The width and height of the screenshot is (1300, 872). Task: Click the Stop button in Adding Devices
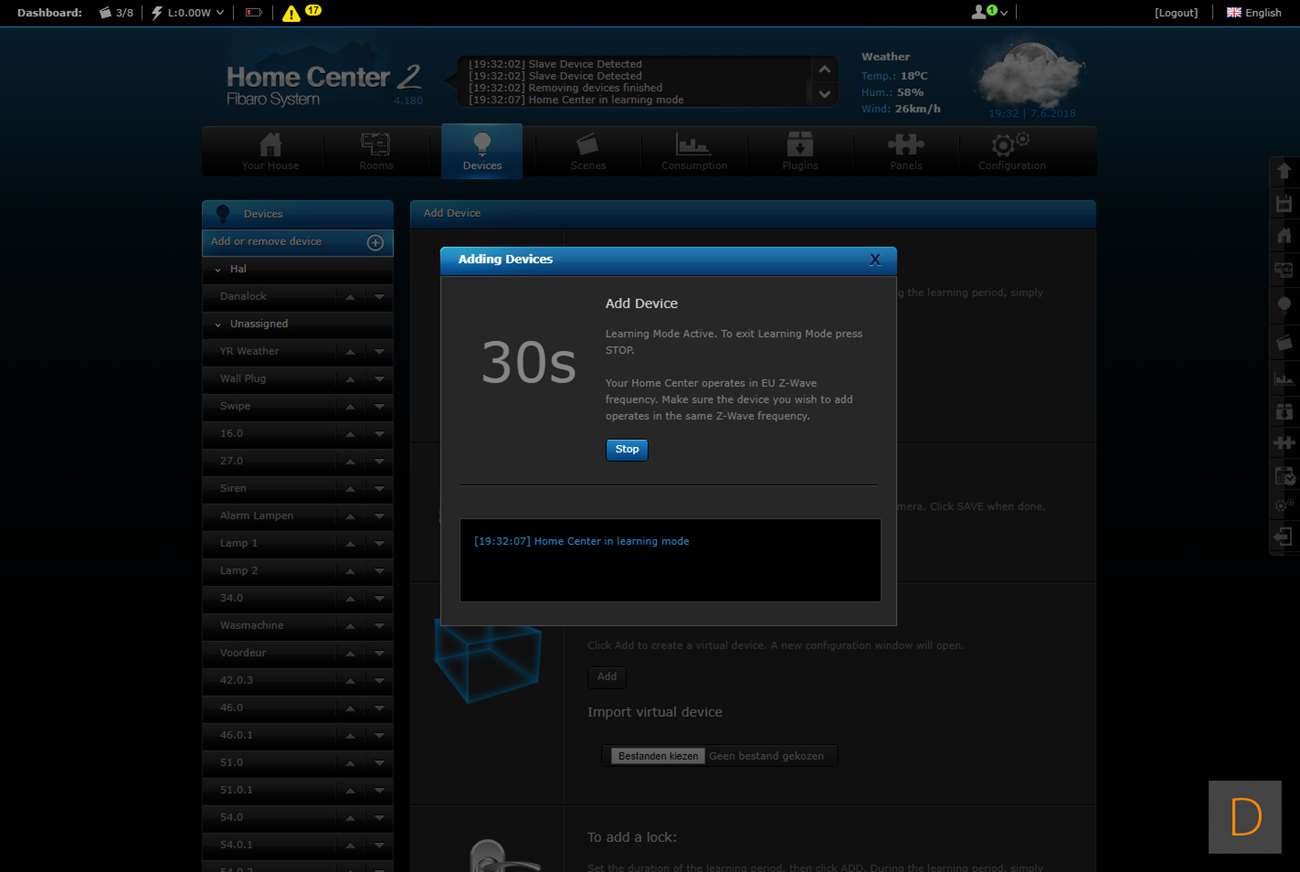point(627,450)
